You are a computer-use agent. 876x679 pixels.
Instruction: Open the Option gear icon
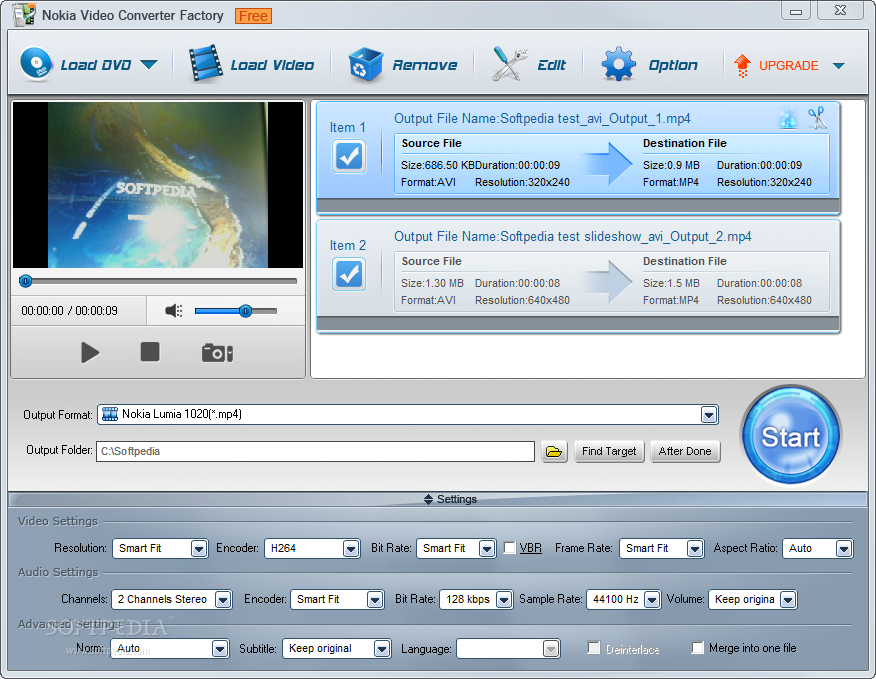pyautogui.click(x=618, y=64)
